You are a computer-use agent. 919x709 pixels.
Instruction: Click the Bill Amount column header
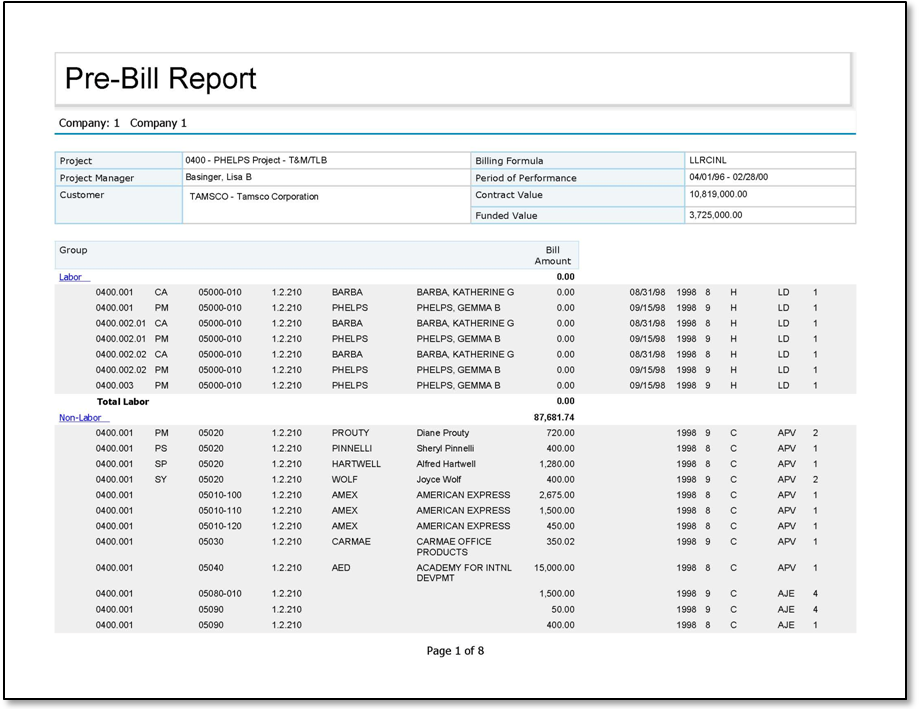pyautogui.click(x=553, y=255)
